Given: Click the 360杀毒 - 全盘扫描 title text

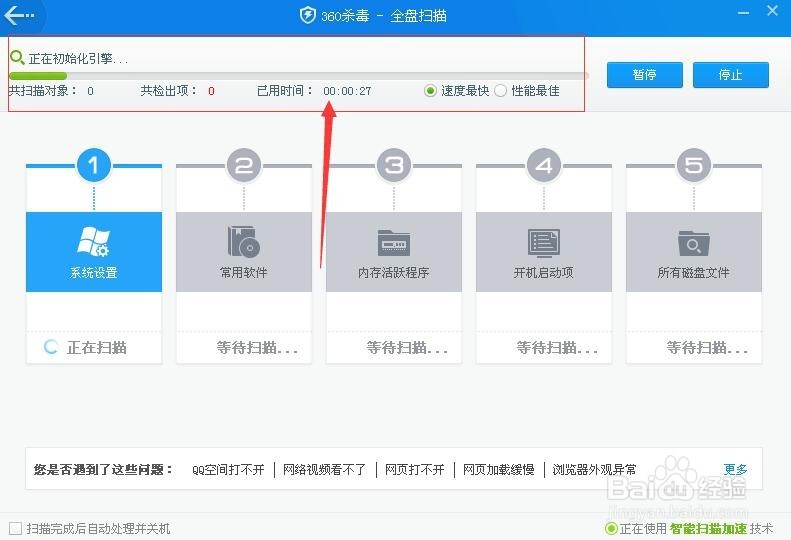Looking at the screenshot, I should pos(384,16).
